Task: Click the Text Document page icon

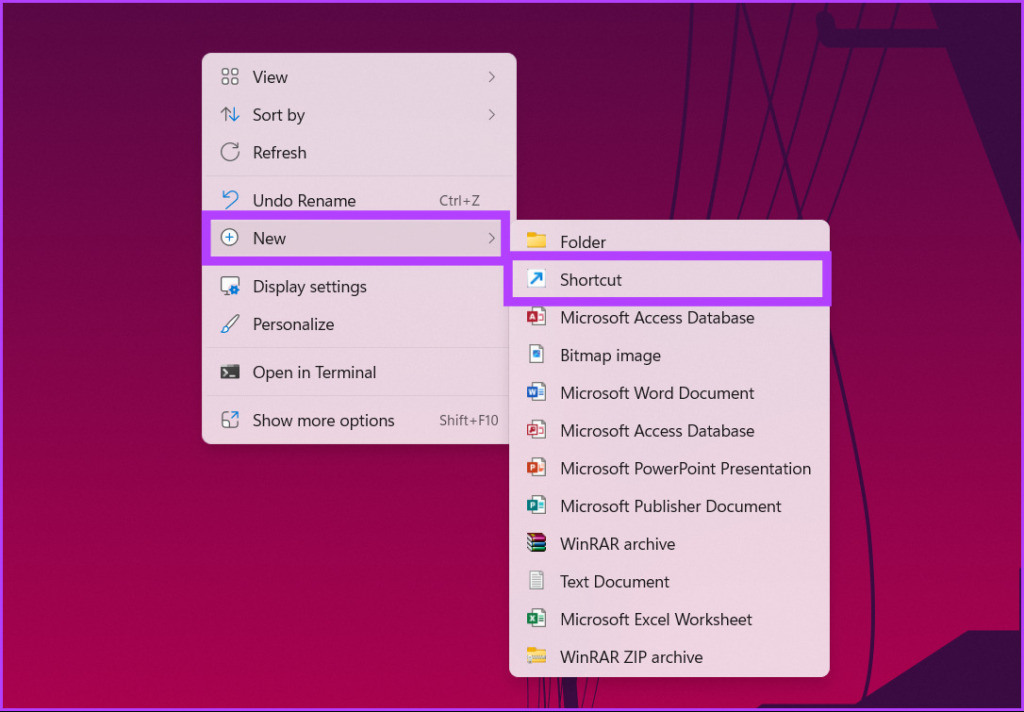Action: coord(536,581)
